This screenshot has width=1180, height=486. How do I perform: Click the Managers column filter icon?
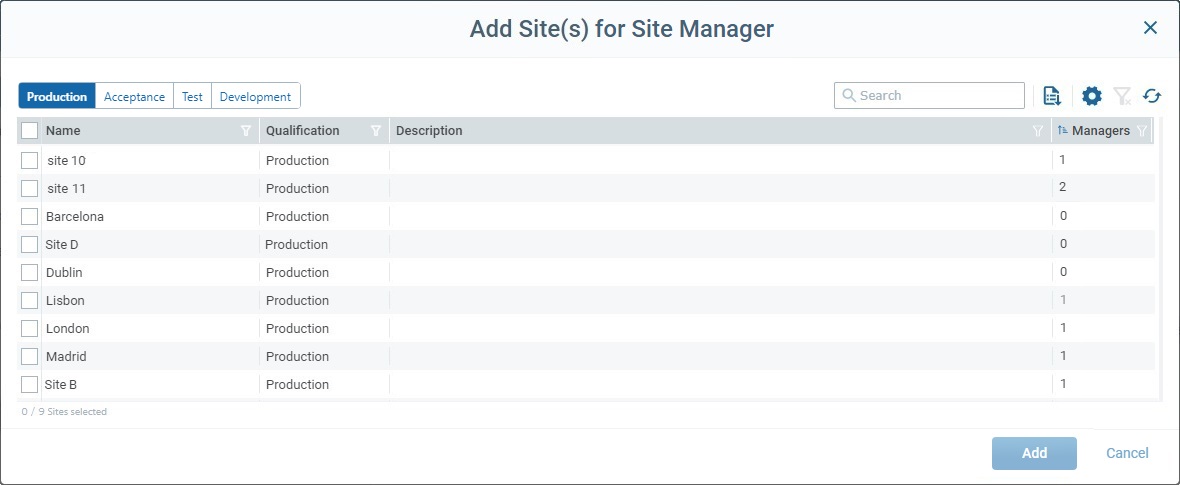pyautogui.click(x=1142, y=131)
